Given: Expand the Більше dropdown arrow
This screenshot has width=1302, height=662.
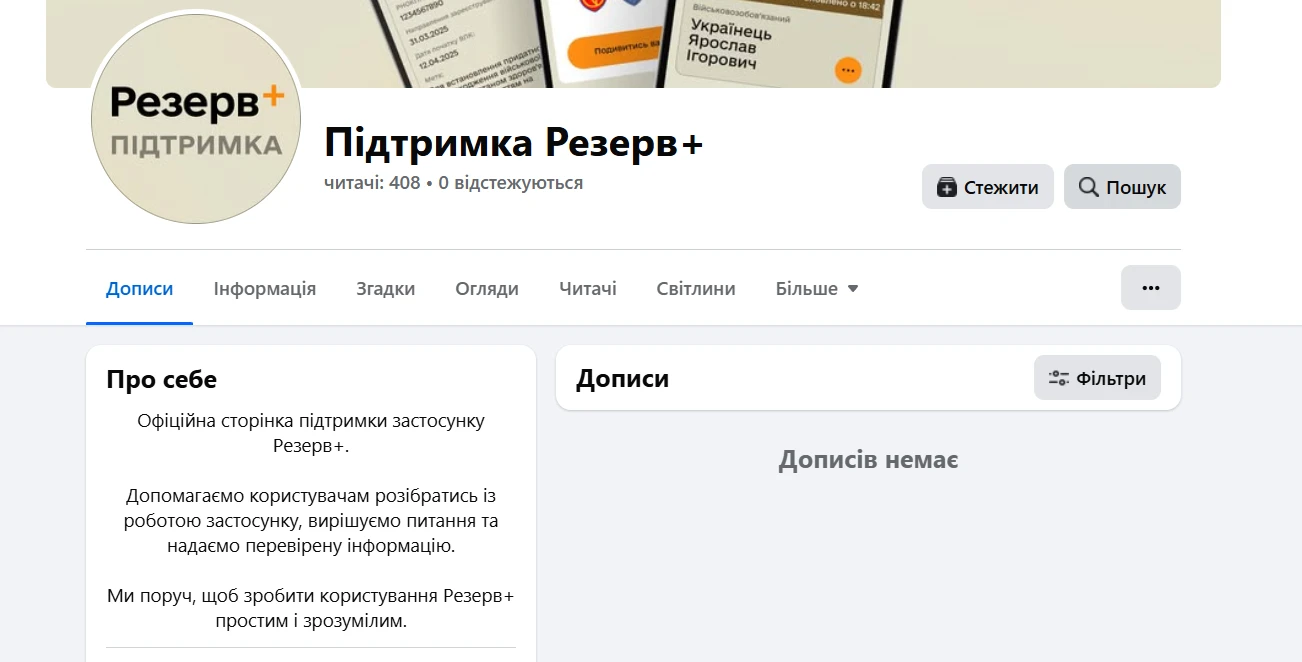Looking at the screenshot, I should (x=853, y=289).
